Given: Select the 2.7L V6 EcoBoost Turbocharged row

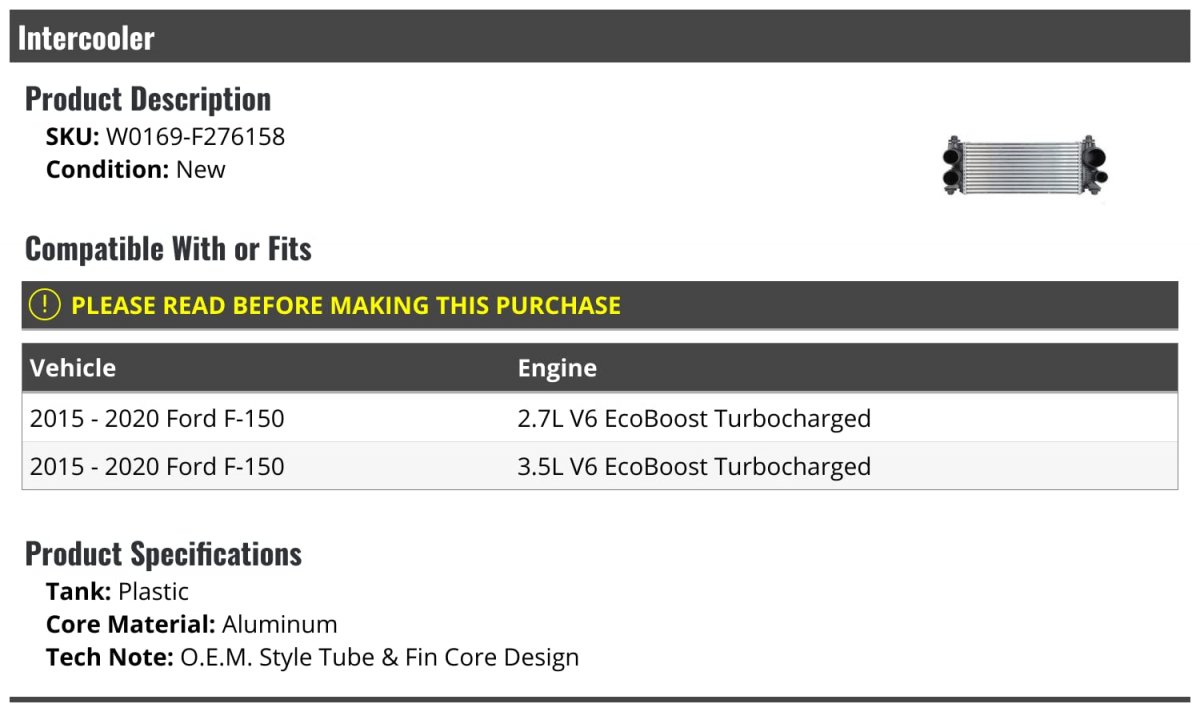Looking at the screenshot, I should point(600,418).
